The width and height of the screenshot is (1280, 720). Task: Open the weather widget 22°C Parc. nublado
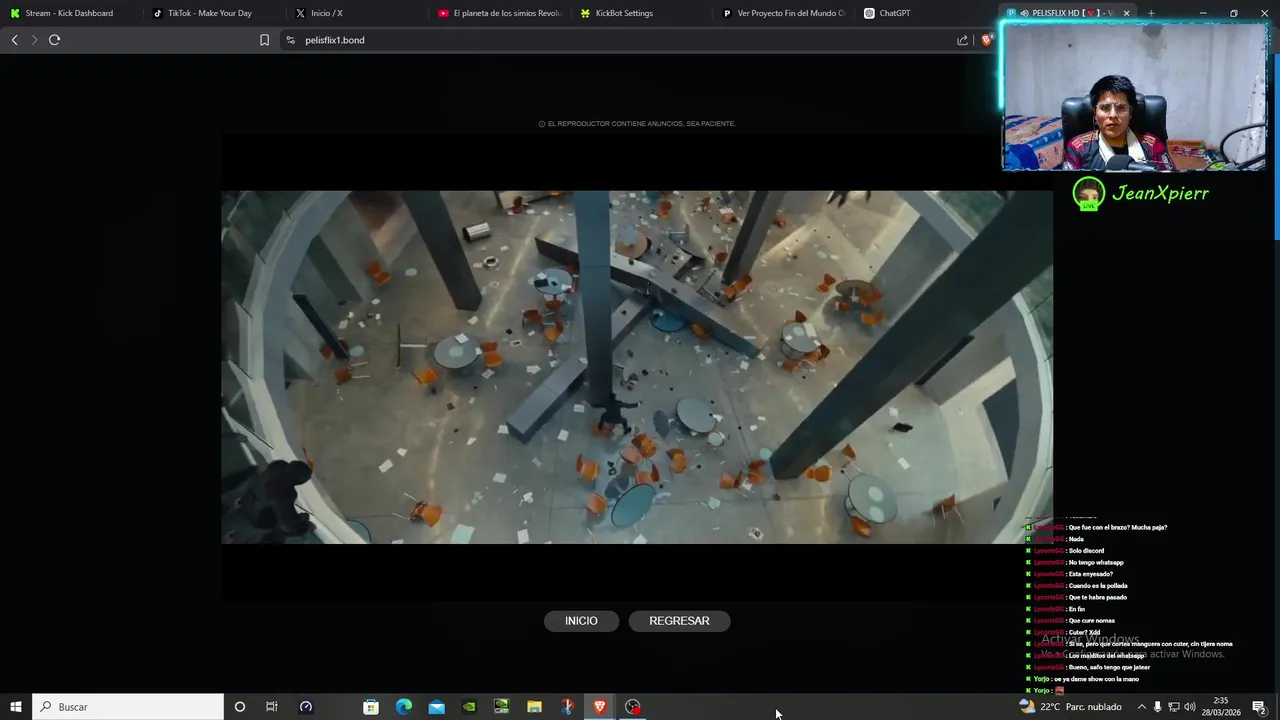1070,707
